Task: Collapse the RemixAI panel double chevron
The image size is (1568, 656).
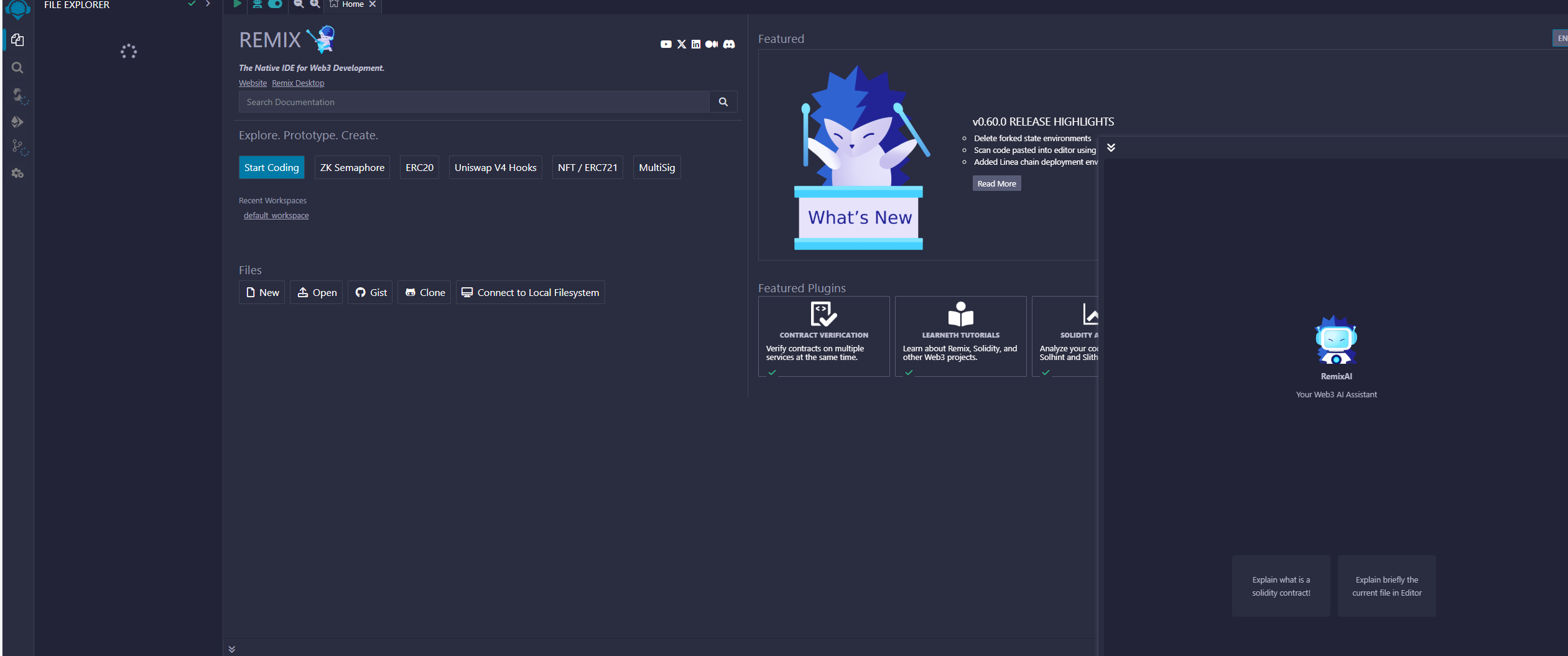Action: (1111, 147)
